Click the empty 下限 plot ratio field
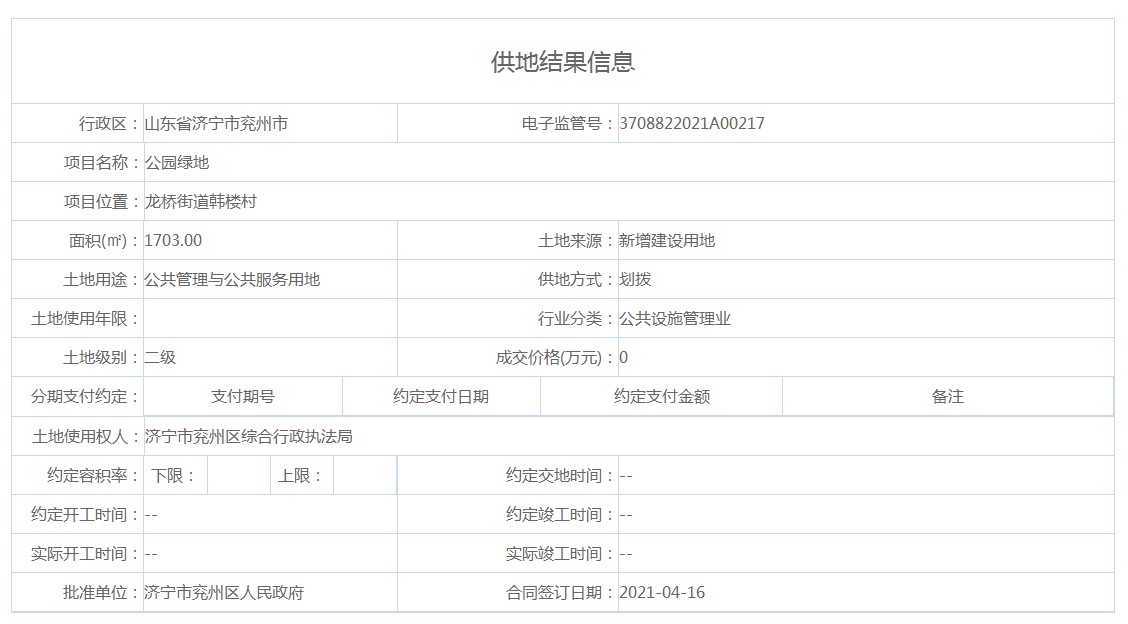 (x=238, y=476)
